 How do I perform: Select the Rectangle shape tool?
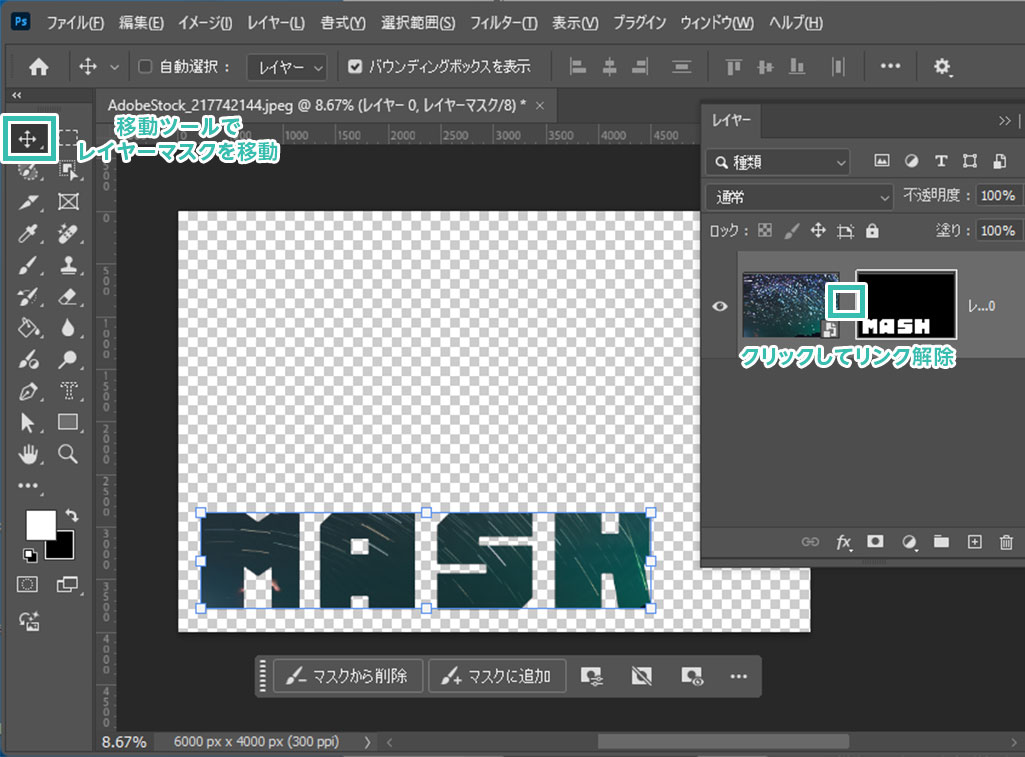click(x=68, y=422)
